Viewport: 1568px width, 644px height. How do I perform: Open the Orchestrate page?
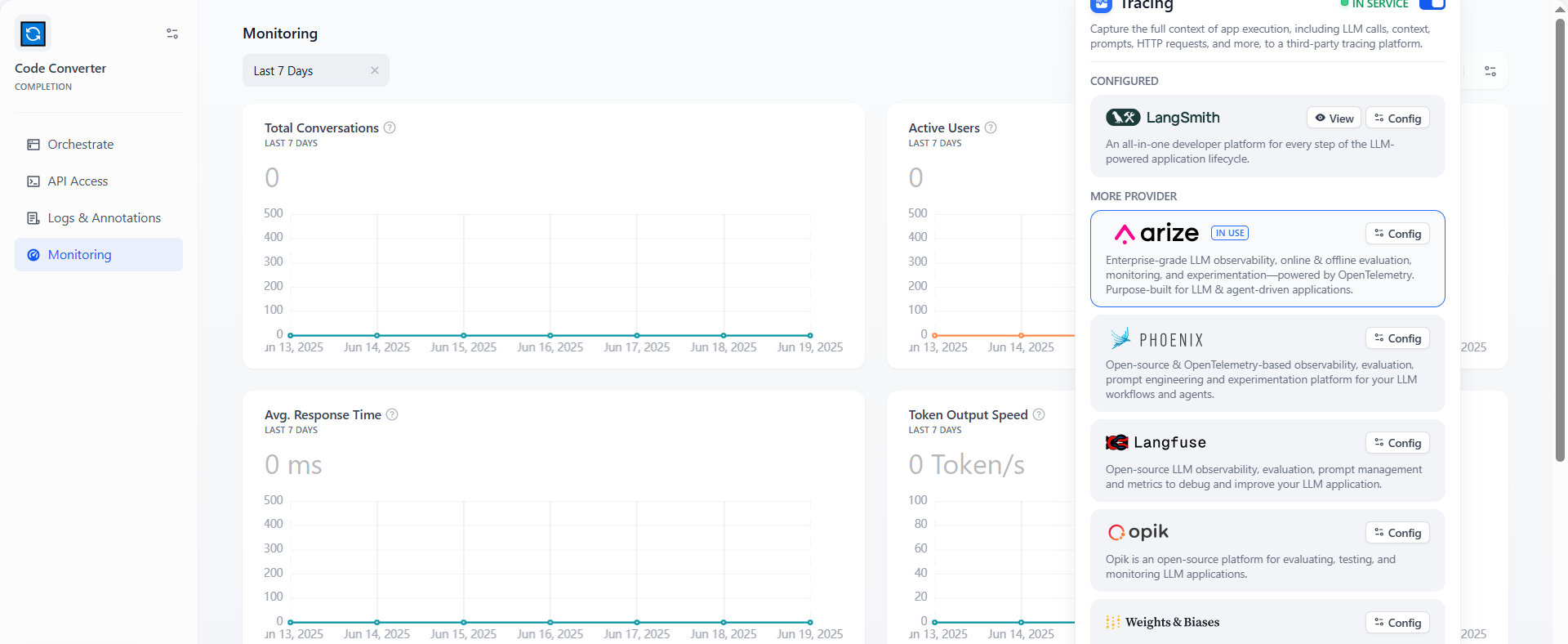[80, 145]
